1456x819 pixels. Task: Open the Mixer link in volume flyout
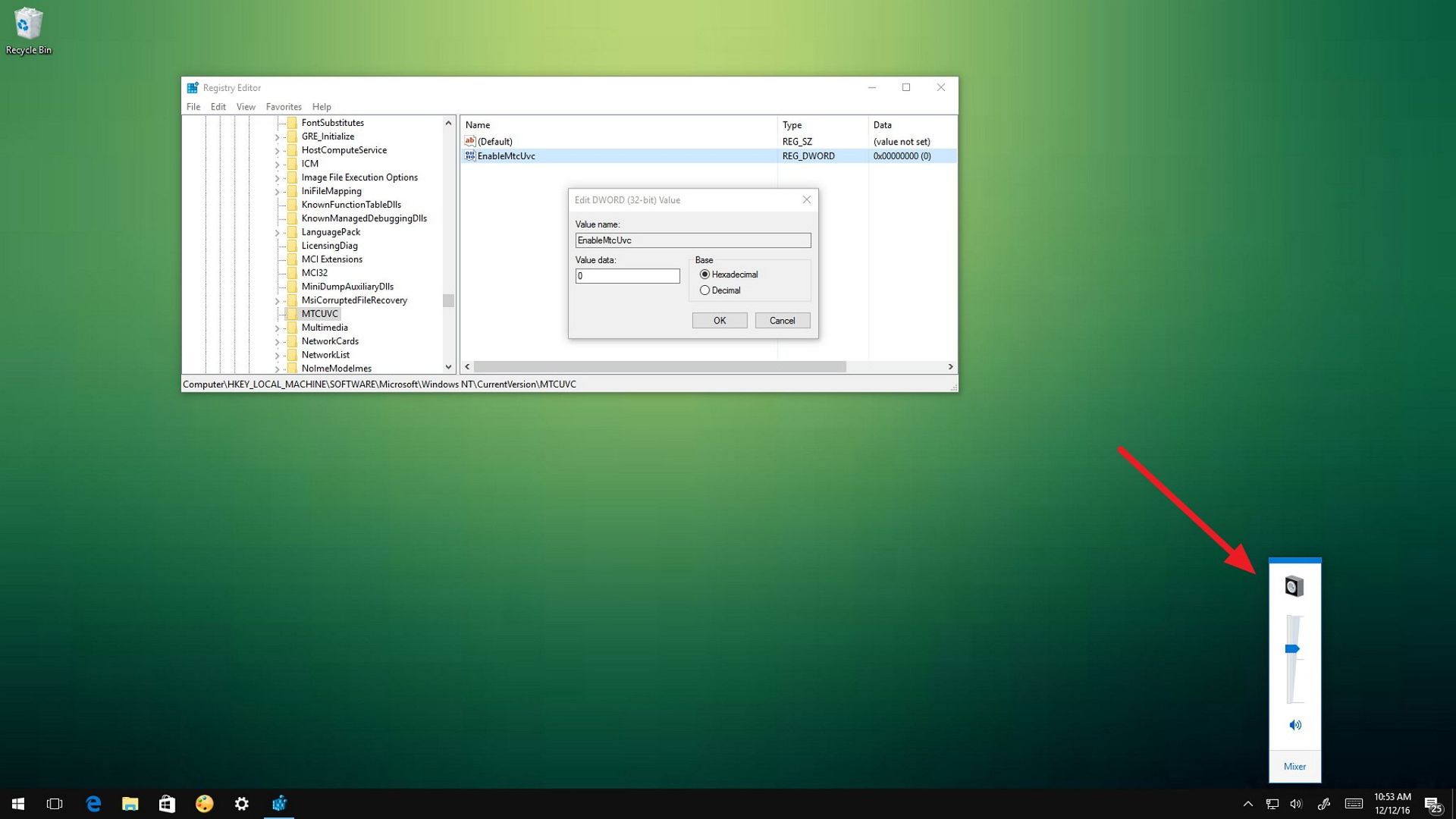pyautogui.click(x=1294, y=767)
